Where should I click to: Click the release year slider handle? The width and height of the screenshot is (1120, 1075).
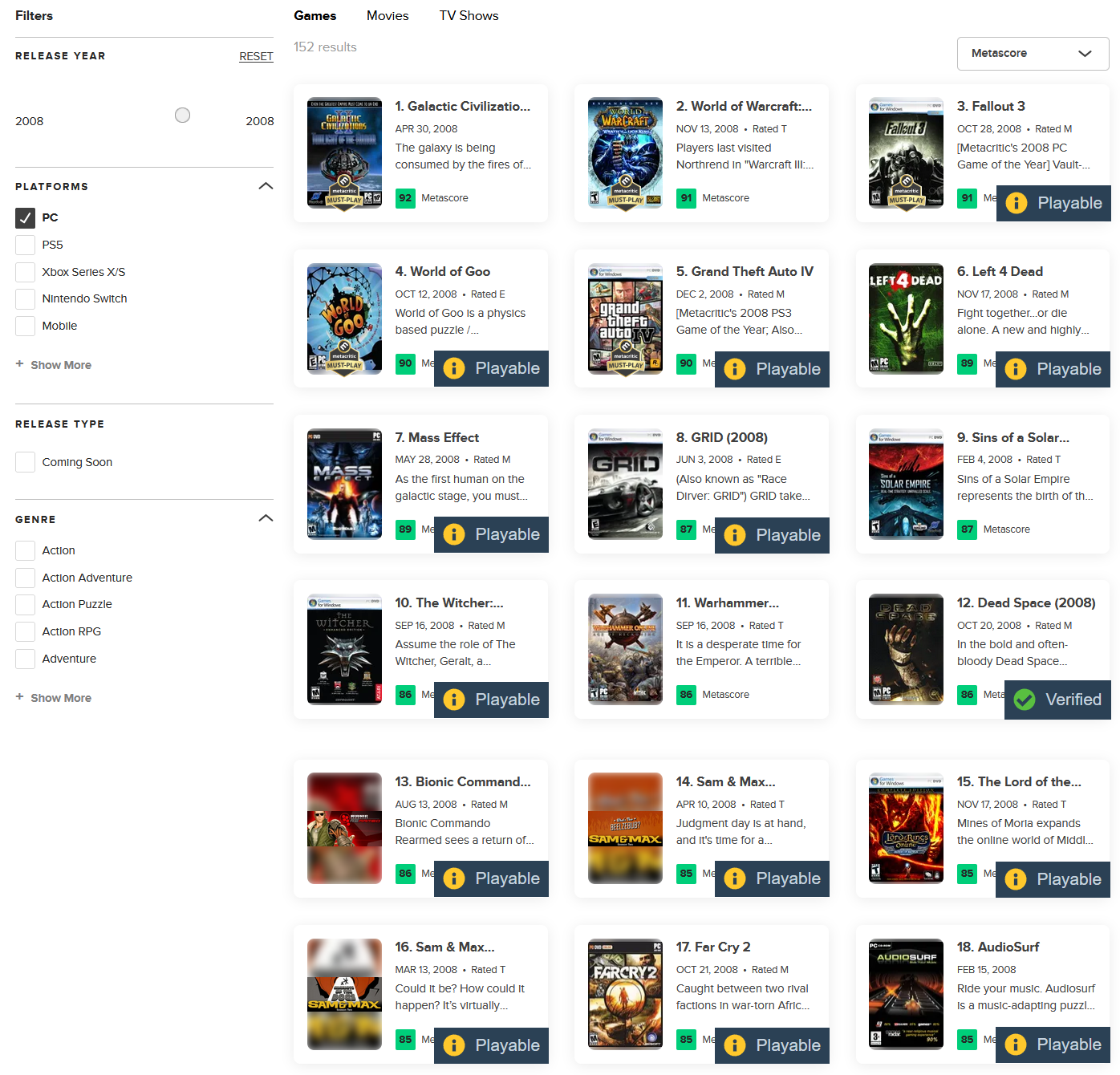[x=183, y=116]
